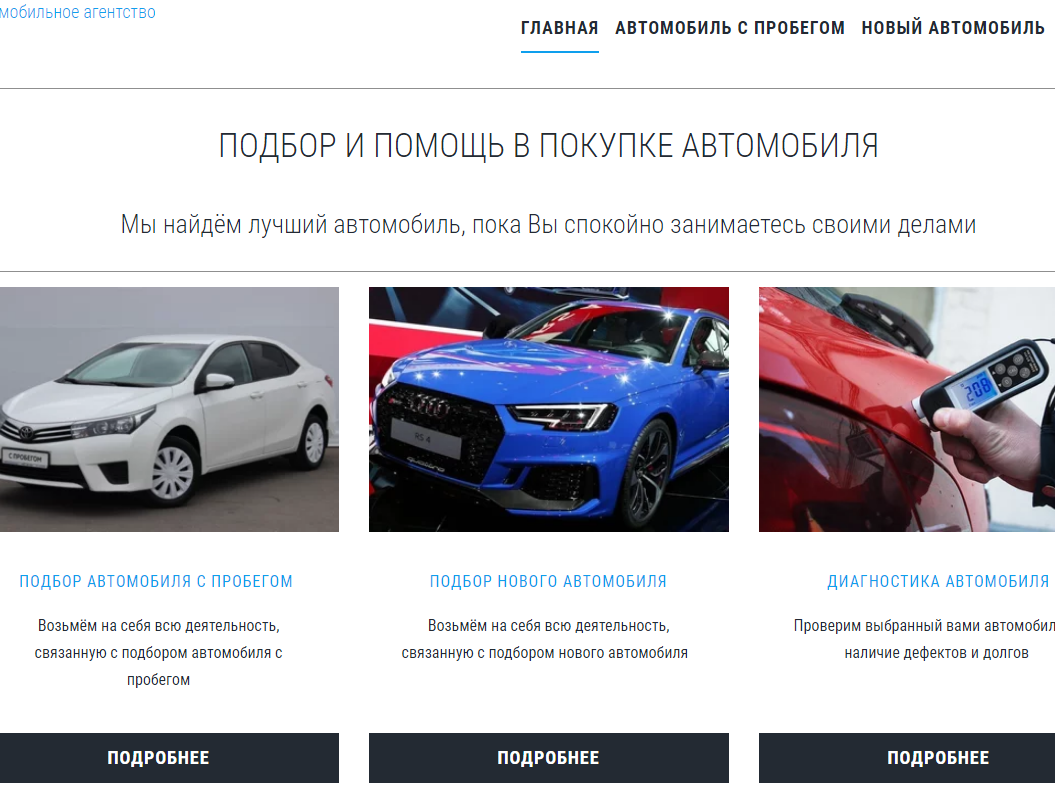Follow ПОДБОР АВТОМОБИЛЯ С ПРОБЕГОМ link
Viewport: 1055px width, 793px height.
click(156, 581)
